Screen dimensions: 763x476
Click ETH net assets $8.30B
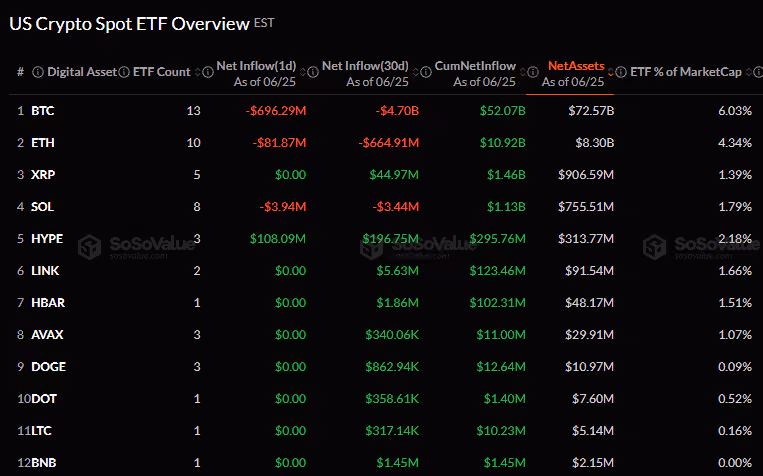595,143
